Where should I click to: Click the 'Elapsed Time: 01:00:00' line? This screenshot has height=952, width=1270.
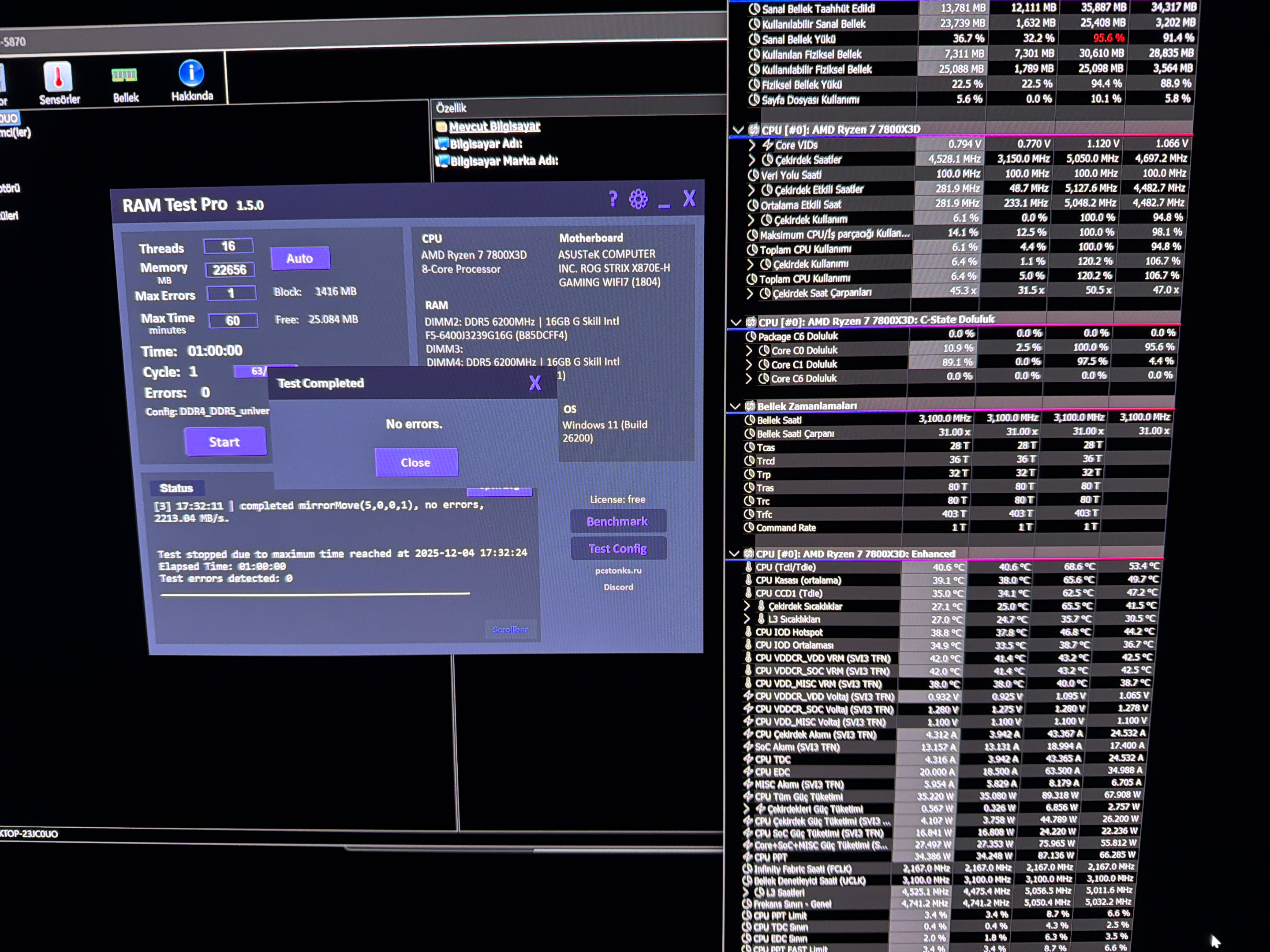click(x=222, y=566)
